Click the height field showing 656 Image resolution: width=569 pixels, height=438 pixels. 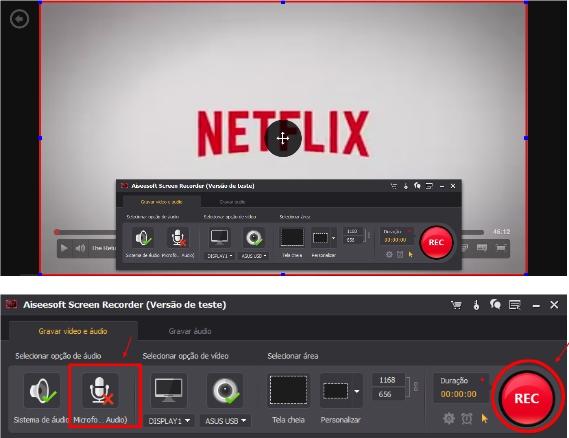click(x=388, y=394)
